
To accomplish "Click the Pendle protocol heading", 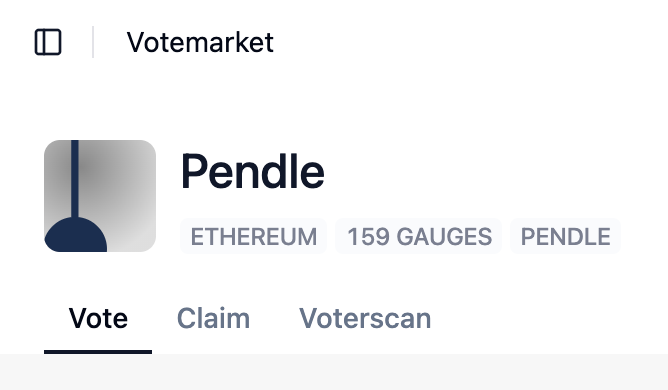I will [253, 172].
